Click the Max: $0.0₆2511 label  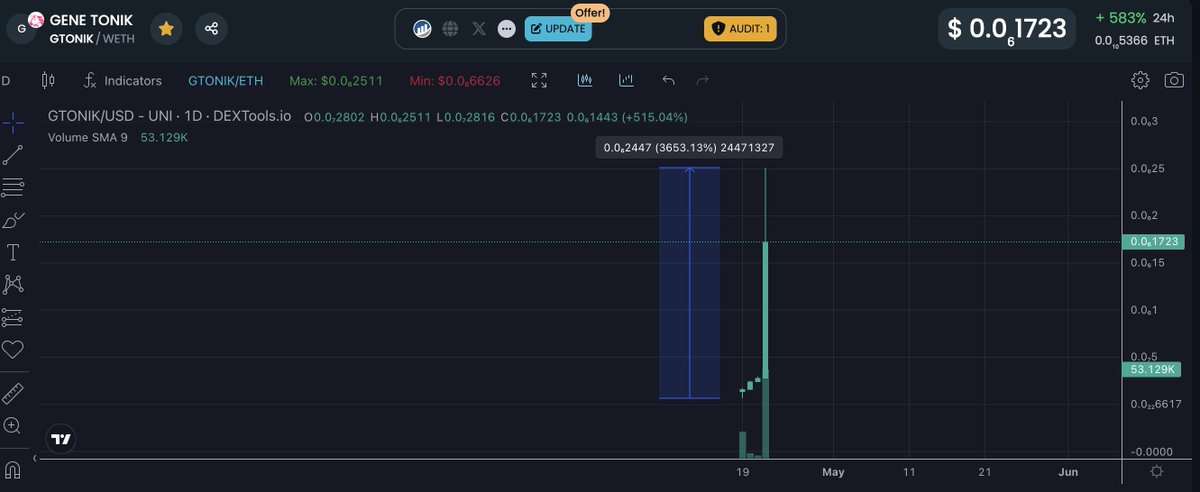[336, 81]
